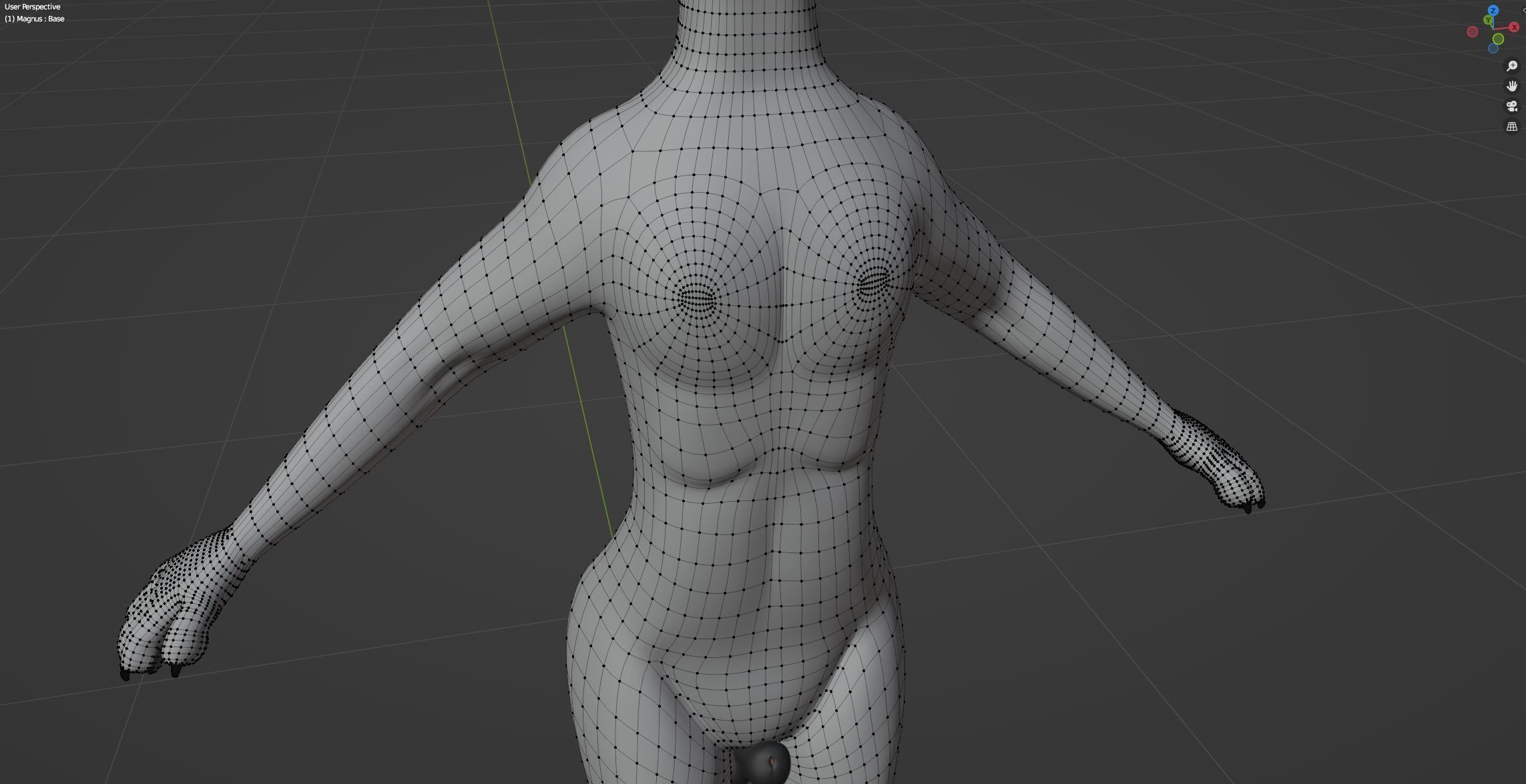Click the red X axis gizmo ball
Screen dimensions: 1526x784
point(1514,27)
